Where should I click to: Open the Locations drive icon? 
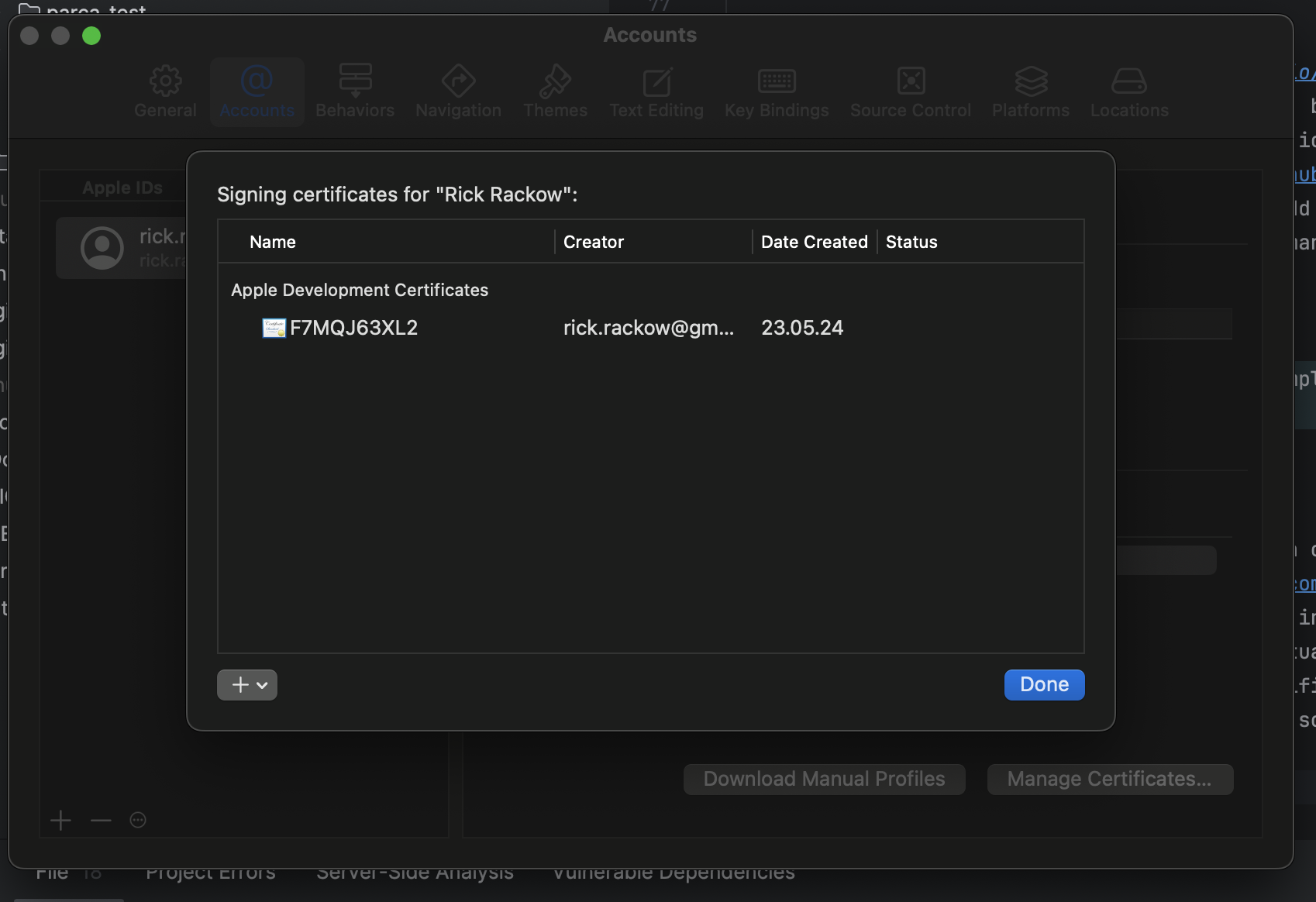tap(1129, 81)
